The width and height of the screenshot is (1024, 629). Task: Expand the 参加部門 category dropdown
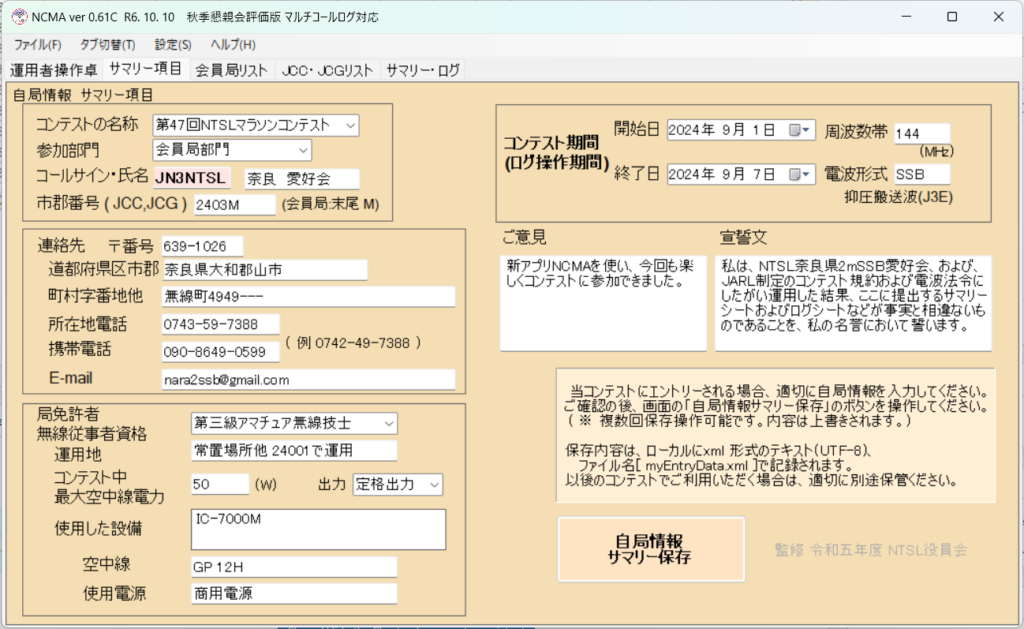pyautogui.click(x=302, y=150)
